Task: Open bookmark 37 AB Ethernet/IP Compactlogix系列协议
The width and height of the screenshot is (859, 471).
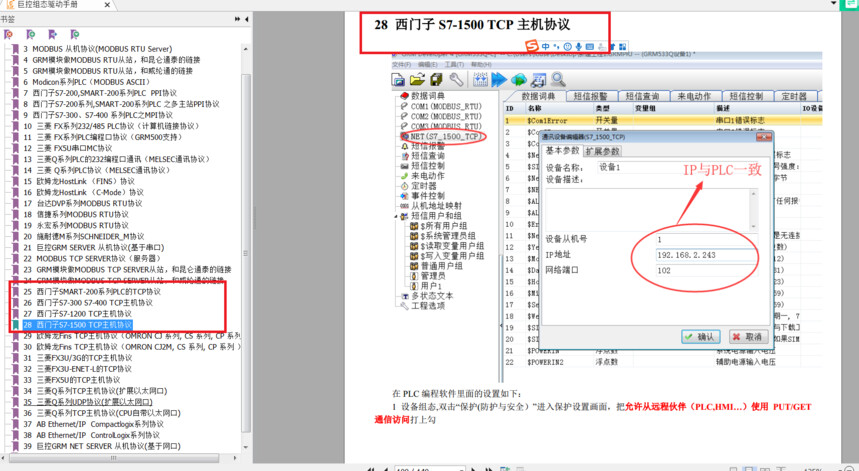Action: [94, 424]
